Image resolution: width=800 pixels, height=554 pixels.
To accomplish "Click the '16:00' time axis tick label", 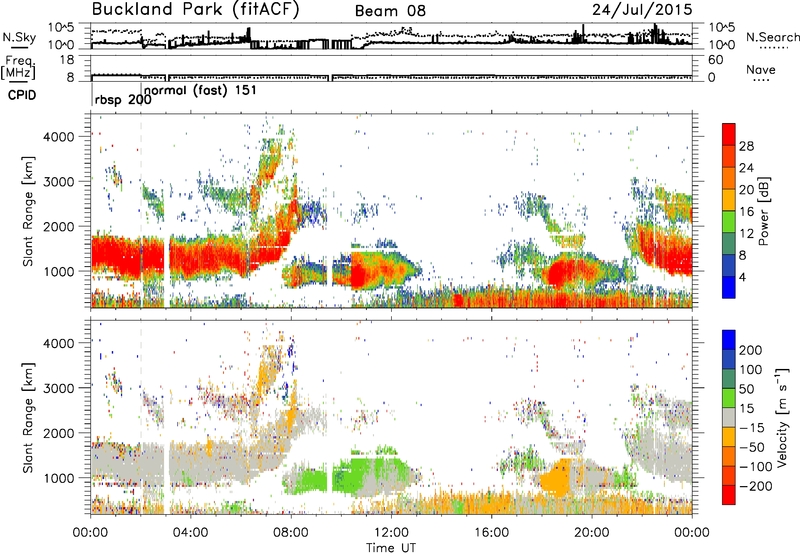I will click(x=491, y=533).
